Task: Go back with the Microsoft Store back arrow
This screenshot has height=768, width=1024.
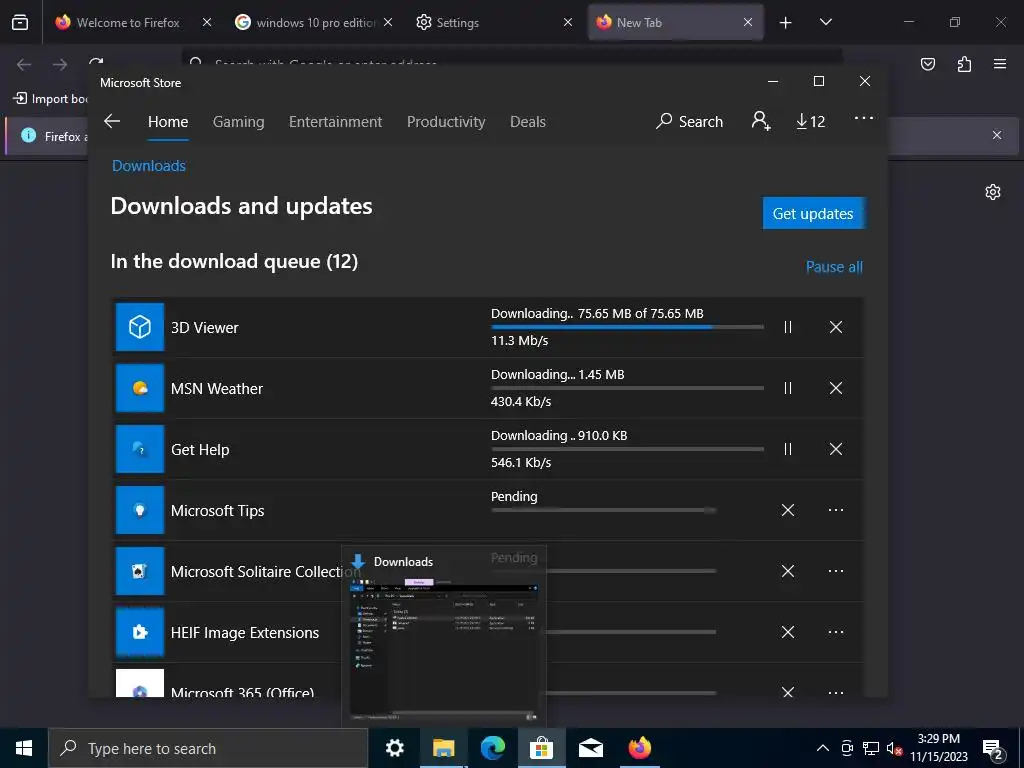Action: [112, 121]
